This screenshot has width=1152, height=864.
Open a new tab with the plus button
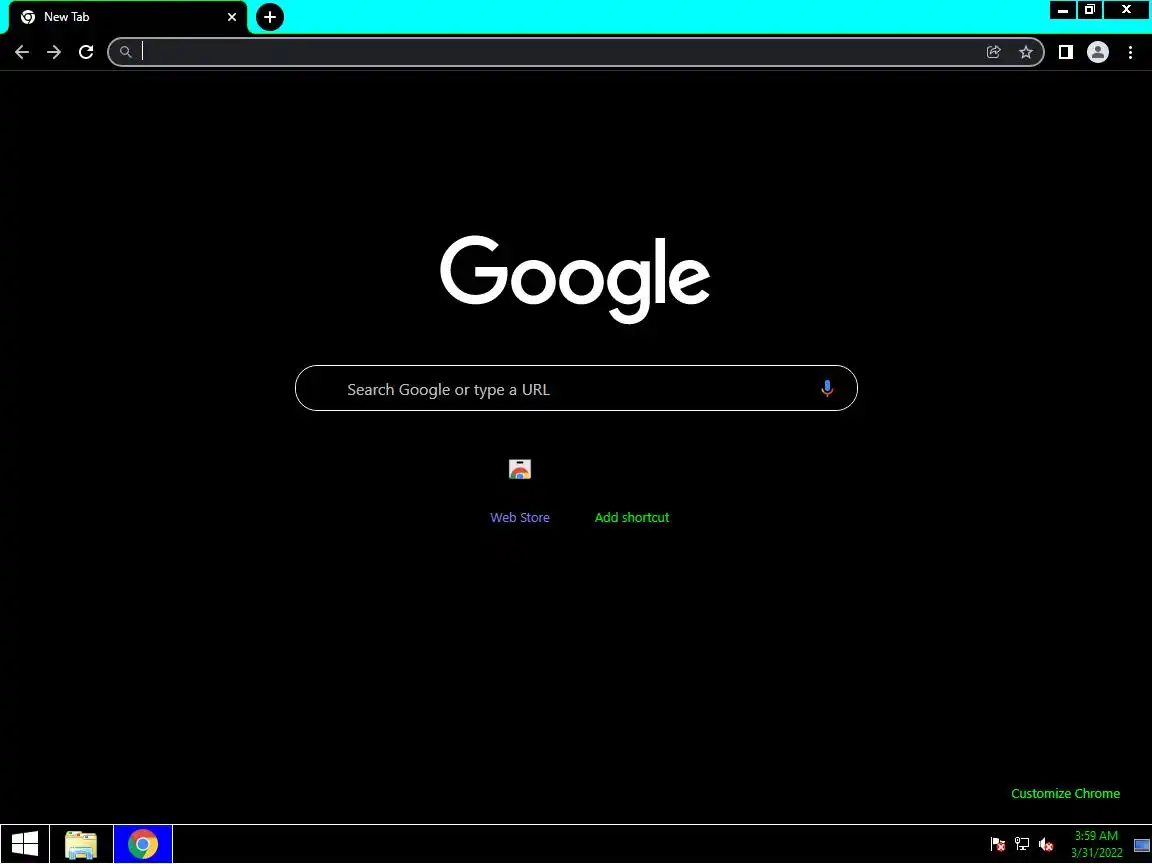point(270,17)
